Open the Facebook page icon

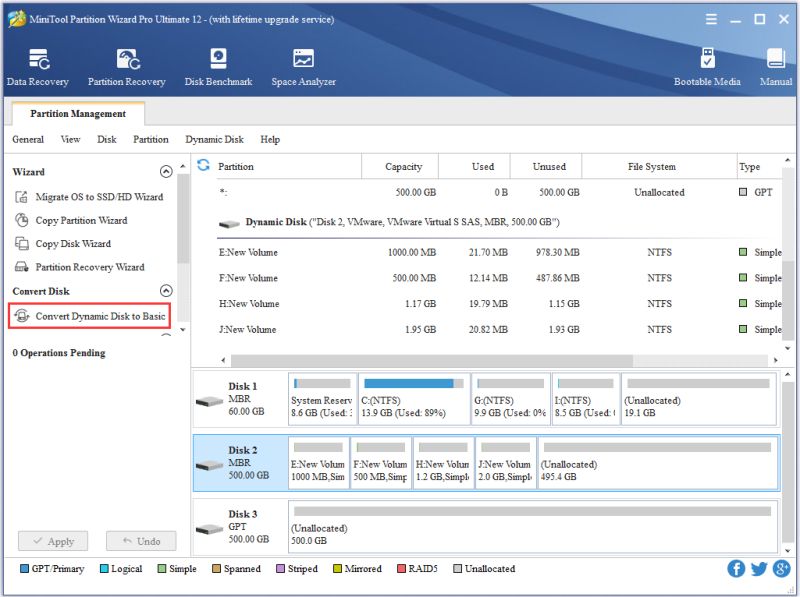738,568
